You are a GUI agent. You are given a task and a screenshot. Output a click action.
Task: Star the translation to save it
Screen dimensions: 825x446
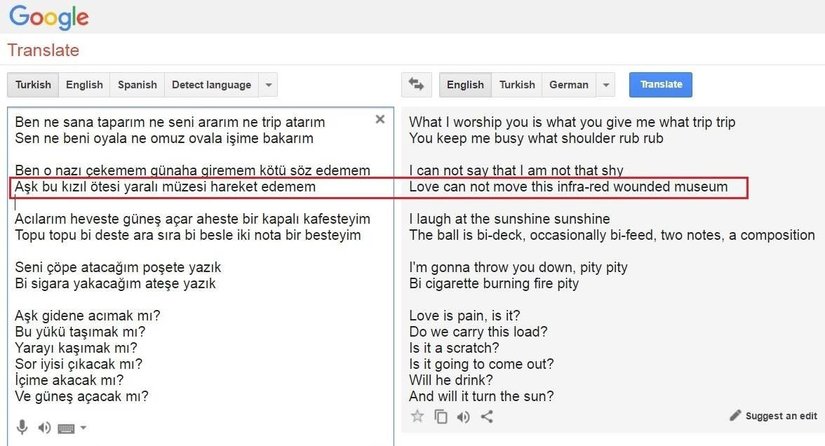[418, 417]
